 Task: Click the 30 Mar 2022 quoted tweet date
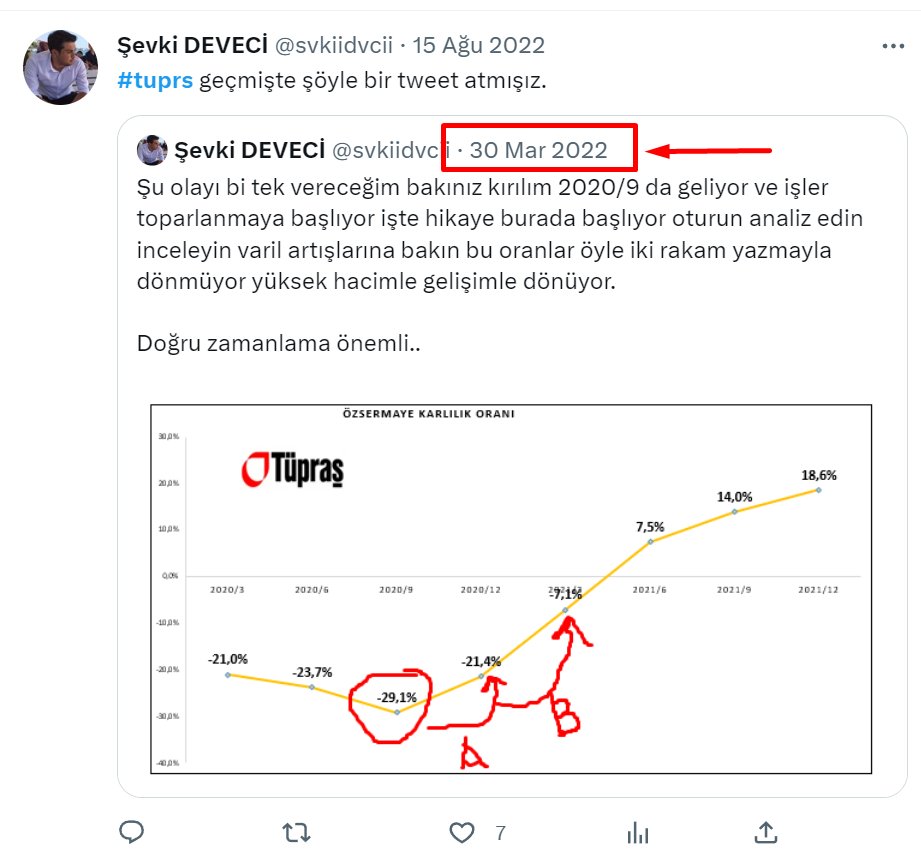538,150
